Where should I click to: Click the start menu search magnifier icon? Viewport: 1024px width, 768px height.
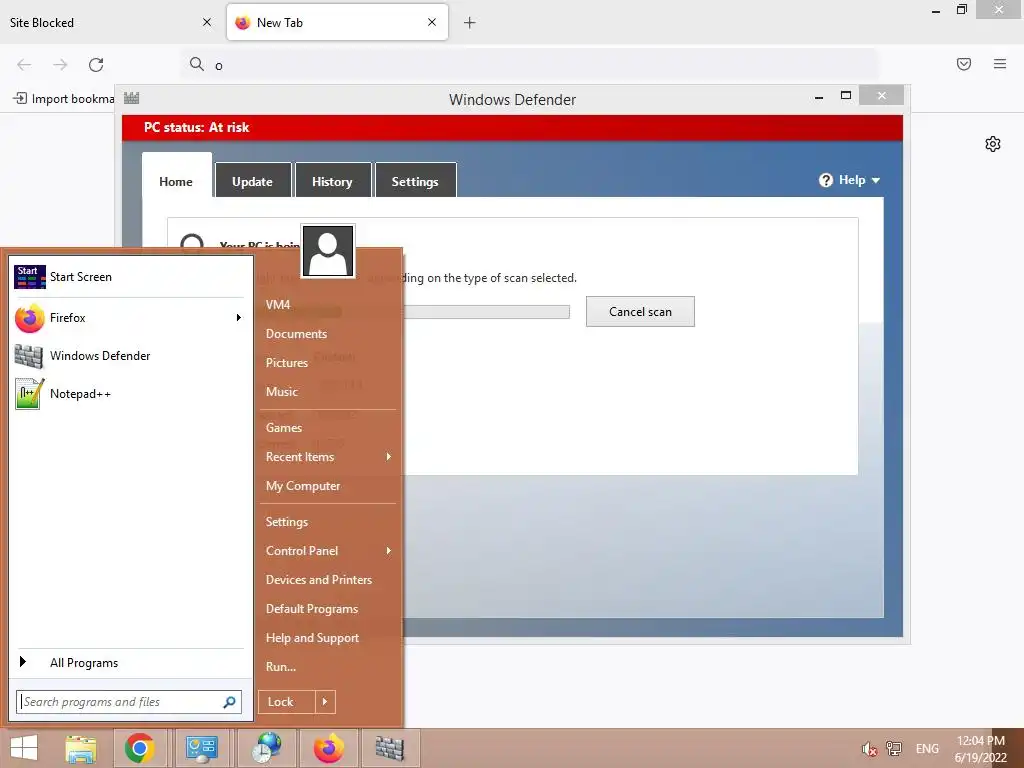(x=229, y=702)
